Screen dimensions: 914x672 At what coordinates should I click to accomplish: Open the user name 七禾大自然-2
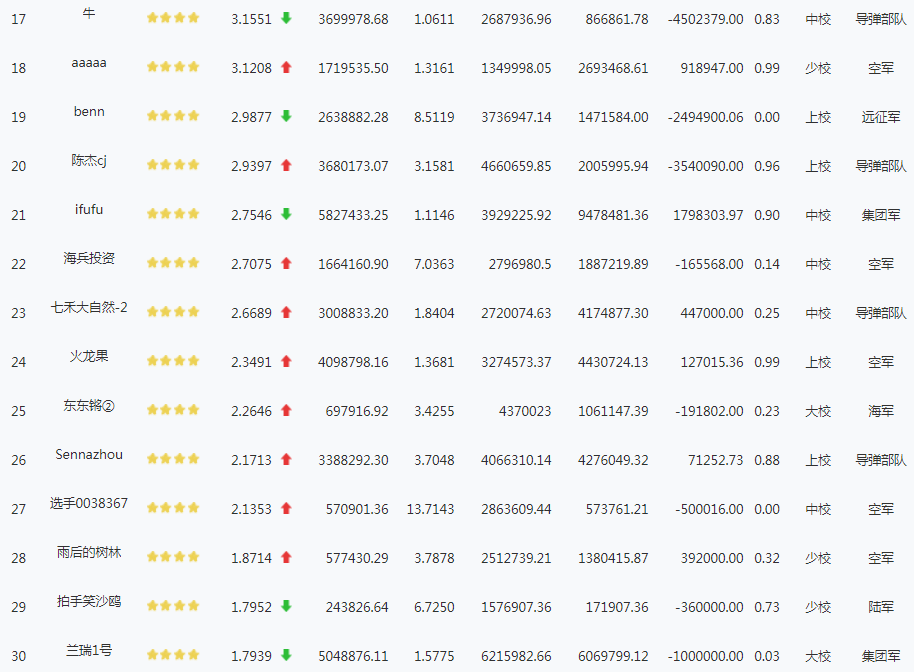point(89,307)
